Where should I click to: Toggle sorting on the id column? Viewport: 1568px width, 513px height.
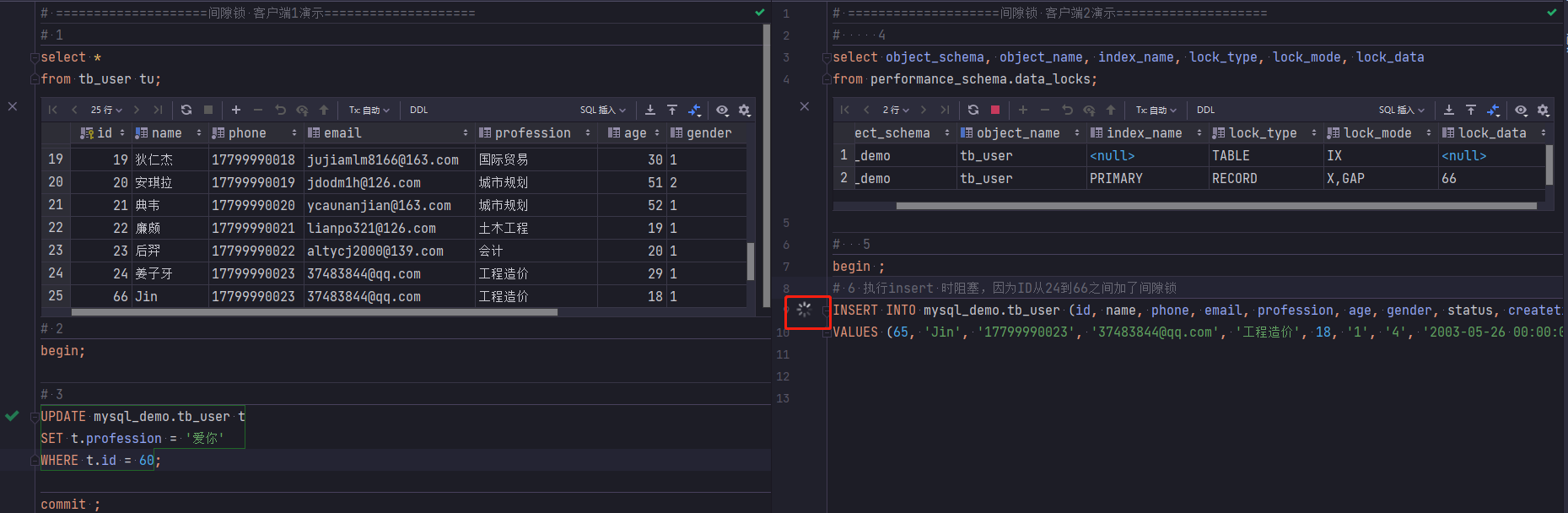(122, 133)
